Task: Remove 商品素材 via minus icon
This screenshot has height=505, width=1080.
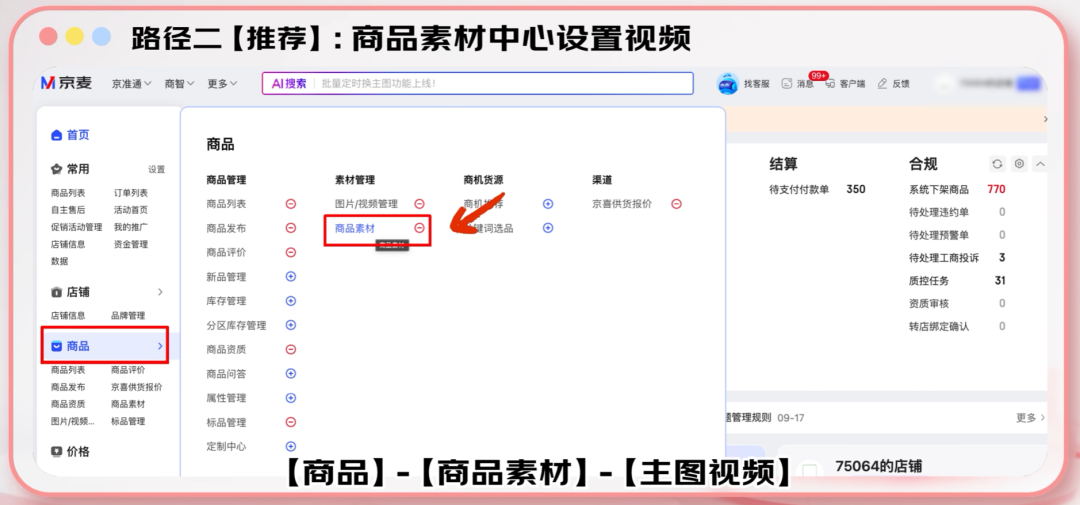Action: (419, 228)
